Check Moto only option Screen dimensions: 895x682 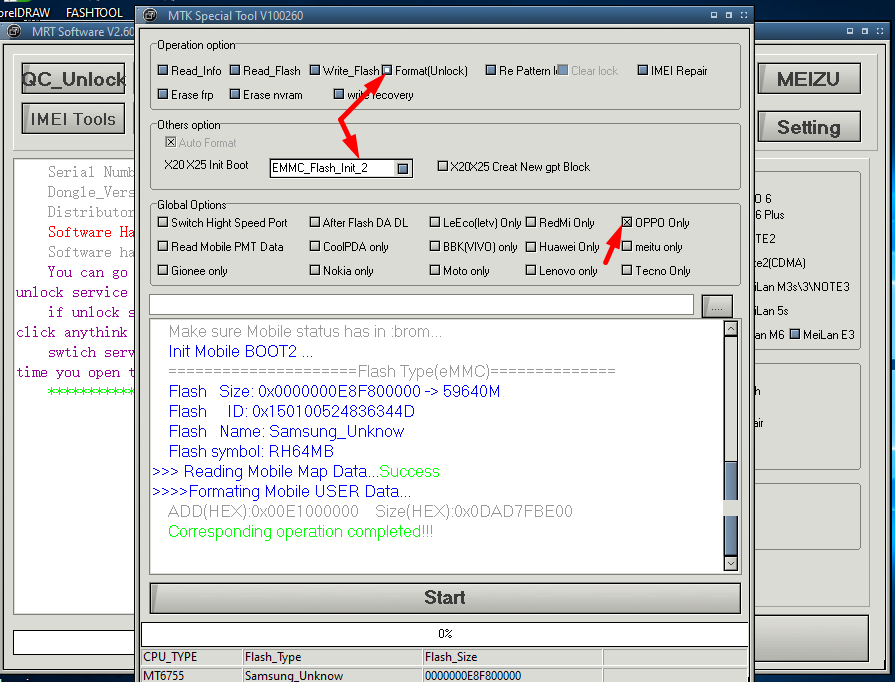click(x=435, y=270)
